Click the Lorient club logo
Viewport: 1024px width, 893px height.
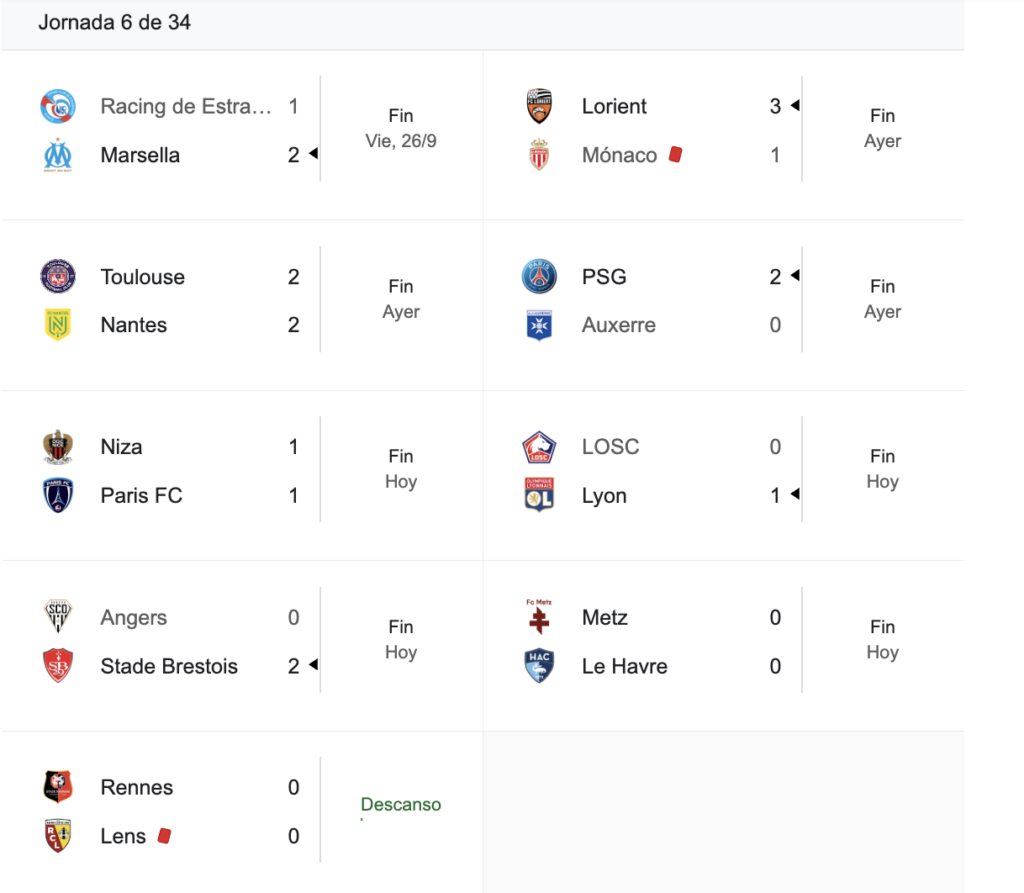[x=539, y=106]
